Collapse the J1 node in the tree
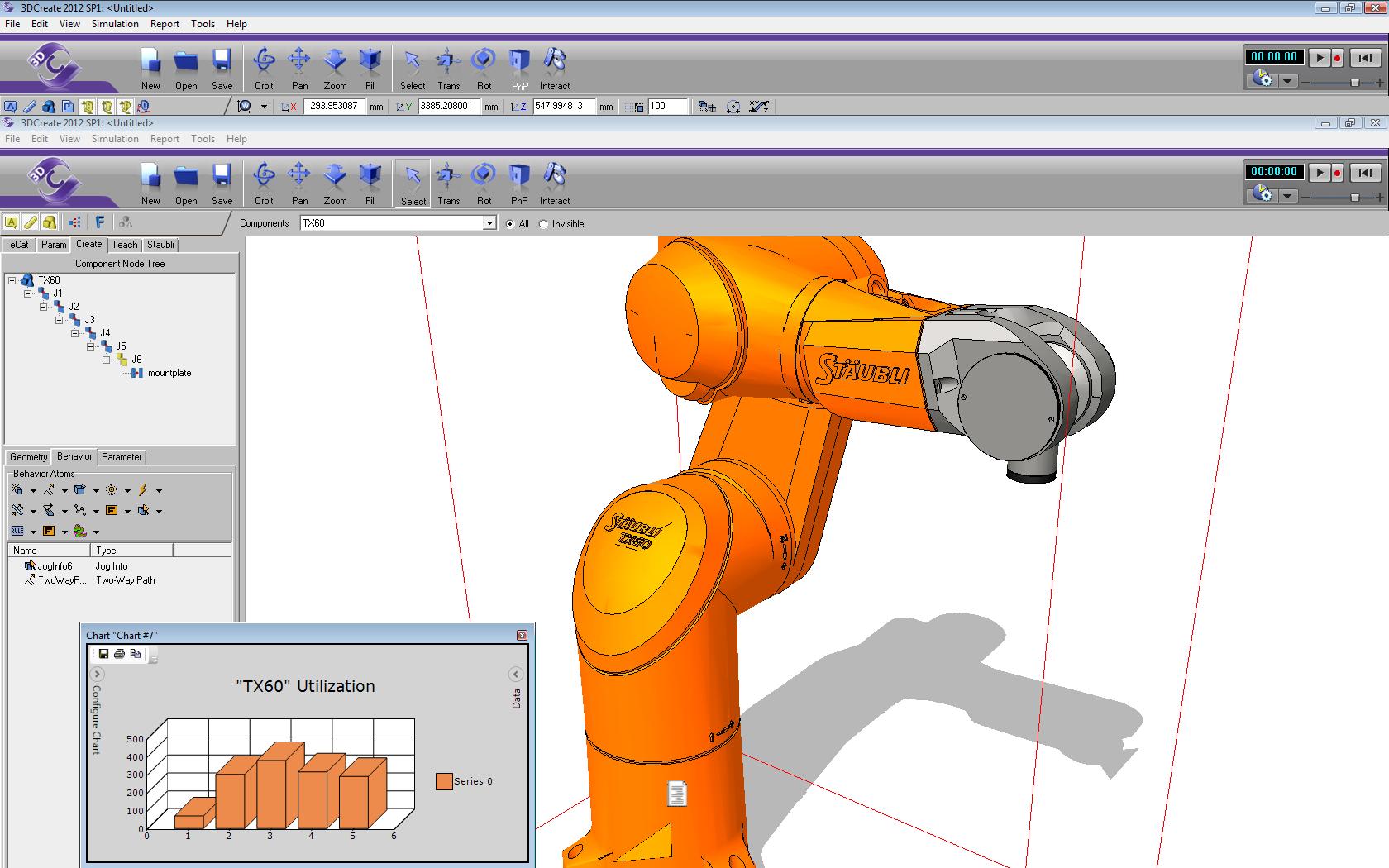 28,293
